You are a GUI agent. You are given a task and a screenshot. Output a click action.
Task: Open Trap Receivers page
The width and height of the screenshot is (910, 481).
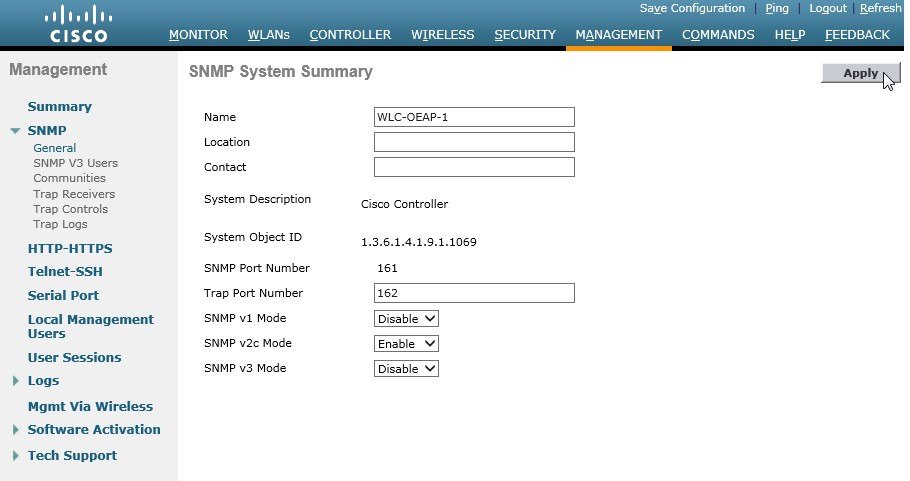coord(74,194)
